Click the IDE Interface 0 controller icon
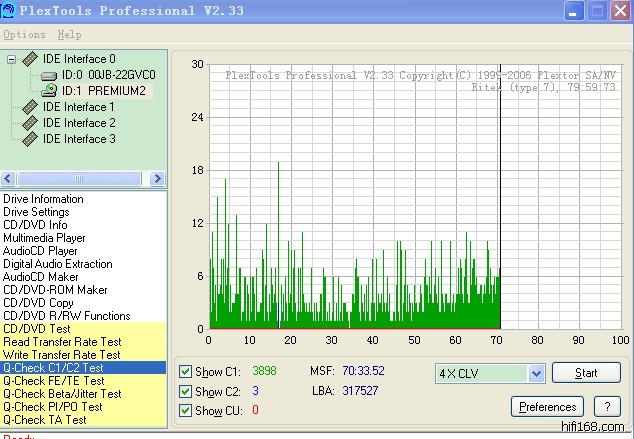Screen dimensions: 634x439 click(30, 59)
